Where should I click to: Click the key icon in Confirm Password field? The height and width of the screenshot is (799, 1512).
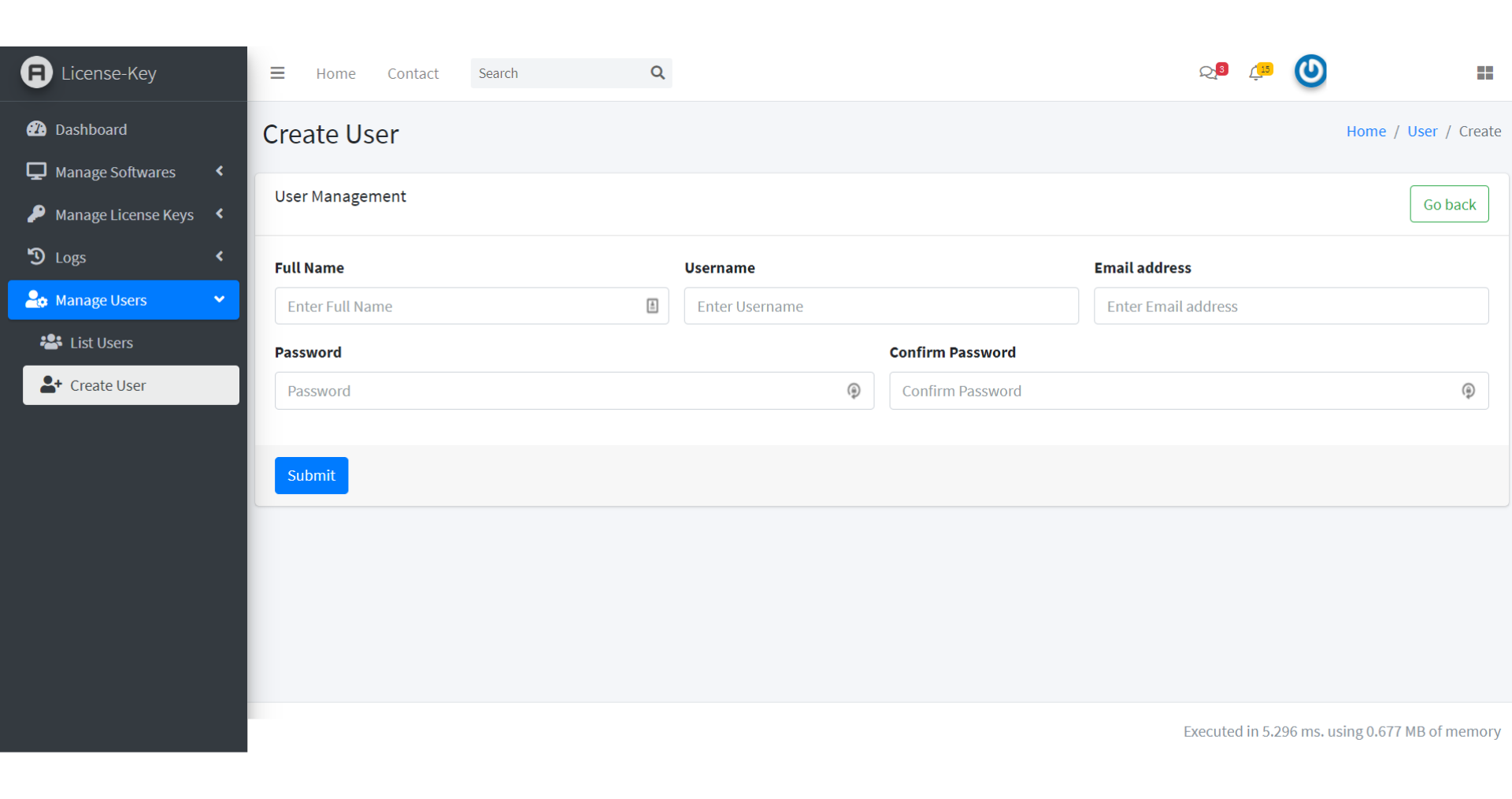[x=1468, y=391]
